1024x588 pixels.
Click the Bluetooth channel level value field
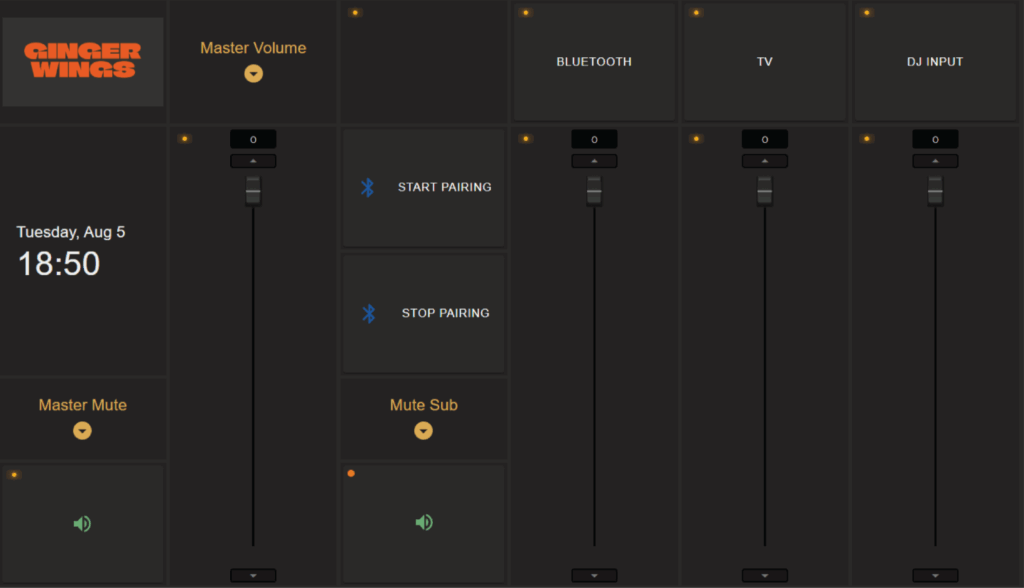click(594, 140)
